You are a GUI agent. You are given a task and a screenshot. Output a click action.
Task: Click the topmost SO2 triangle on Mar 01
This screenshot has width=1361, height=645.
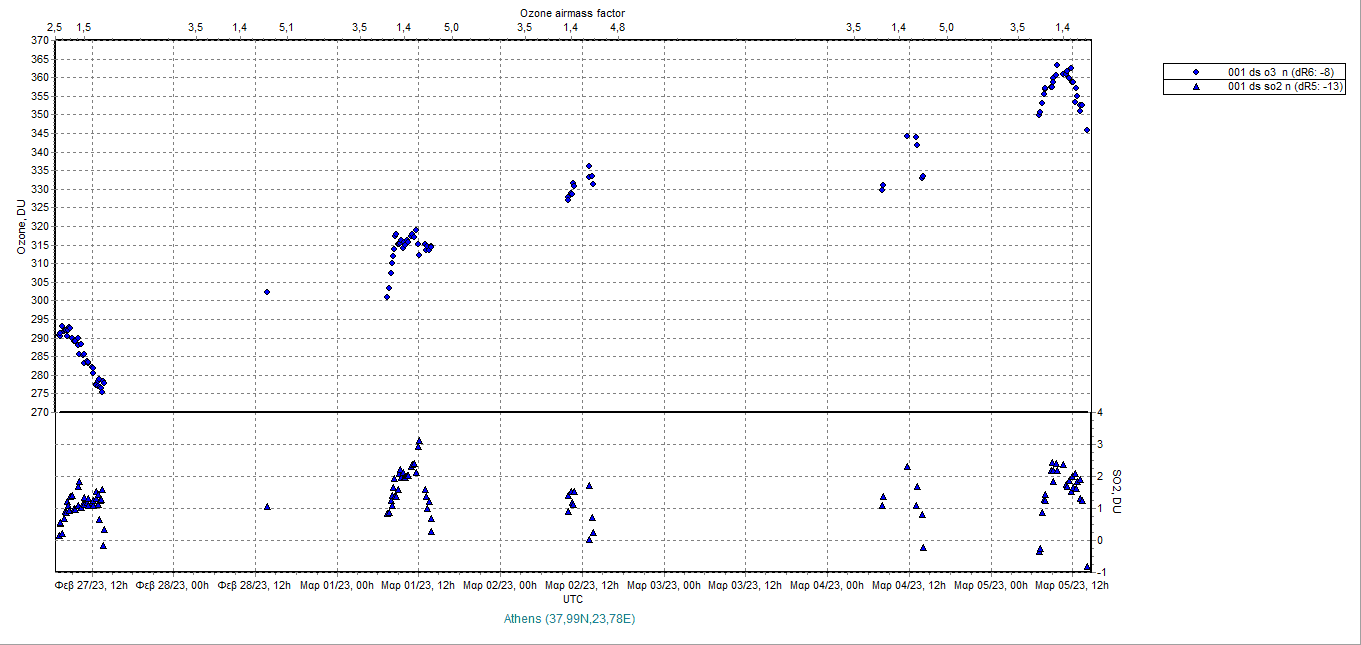(x=419, y=440)
